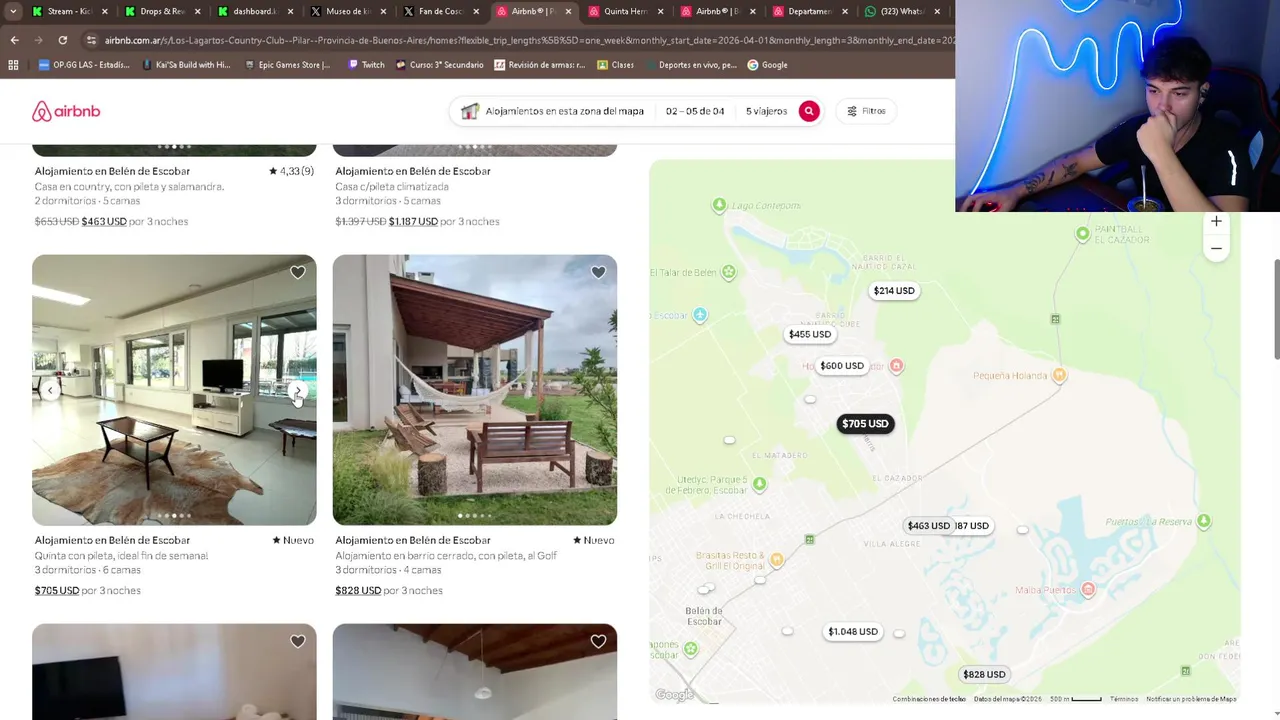
Task: Toggle heart on the bottom-left listing photo
Action: (298, 641)
